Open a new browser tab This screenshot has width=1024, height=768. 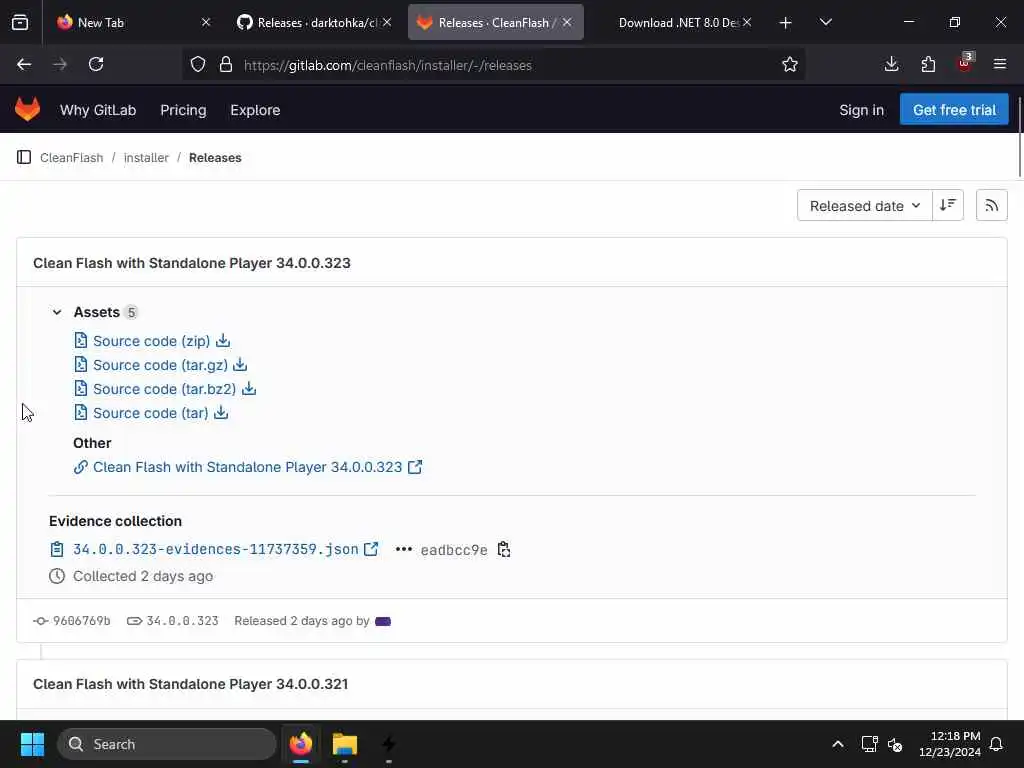click(x=785, y=23)
